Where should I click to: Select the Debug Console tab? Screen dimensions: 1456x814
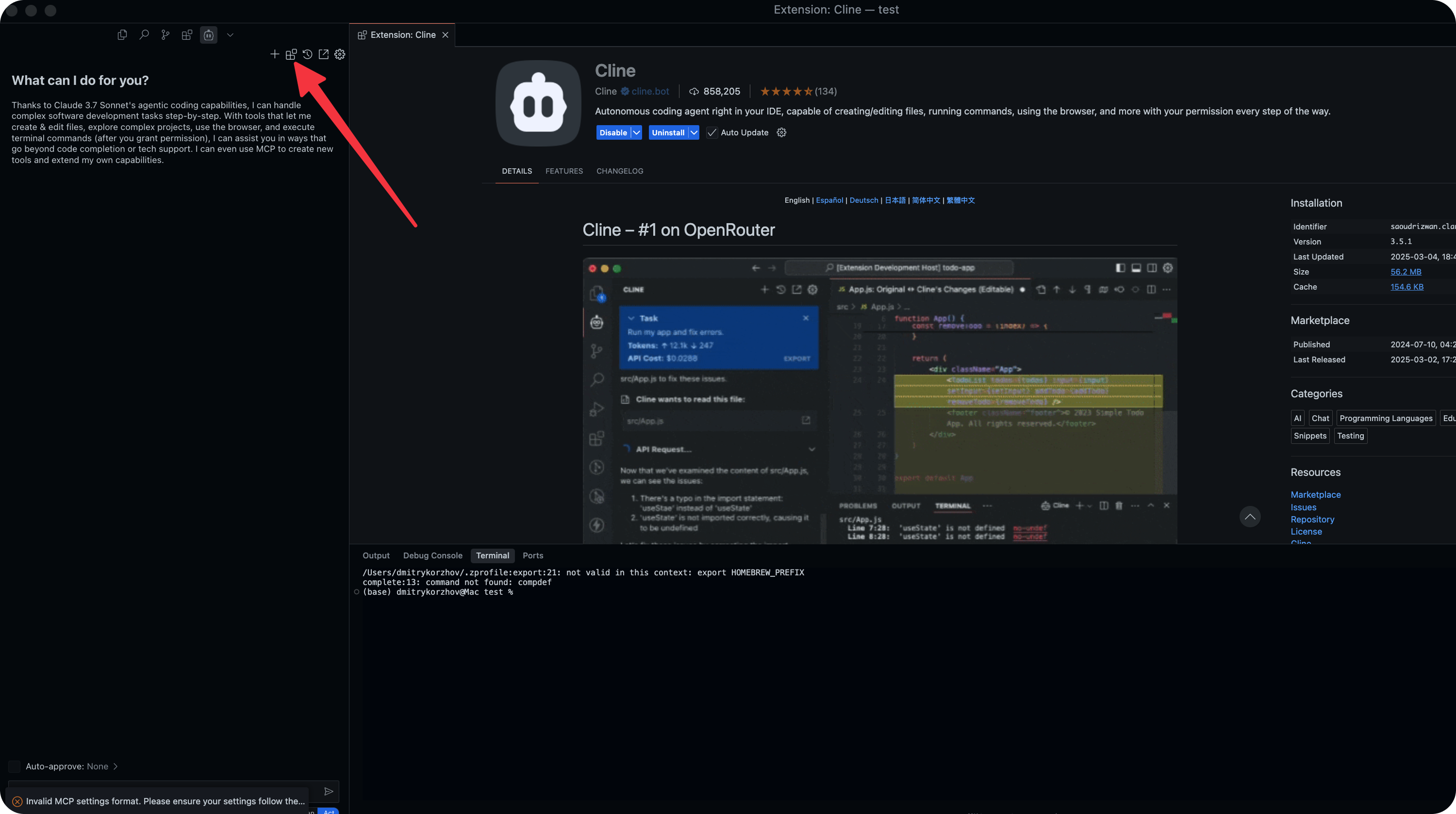432,555
